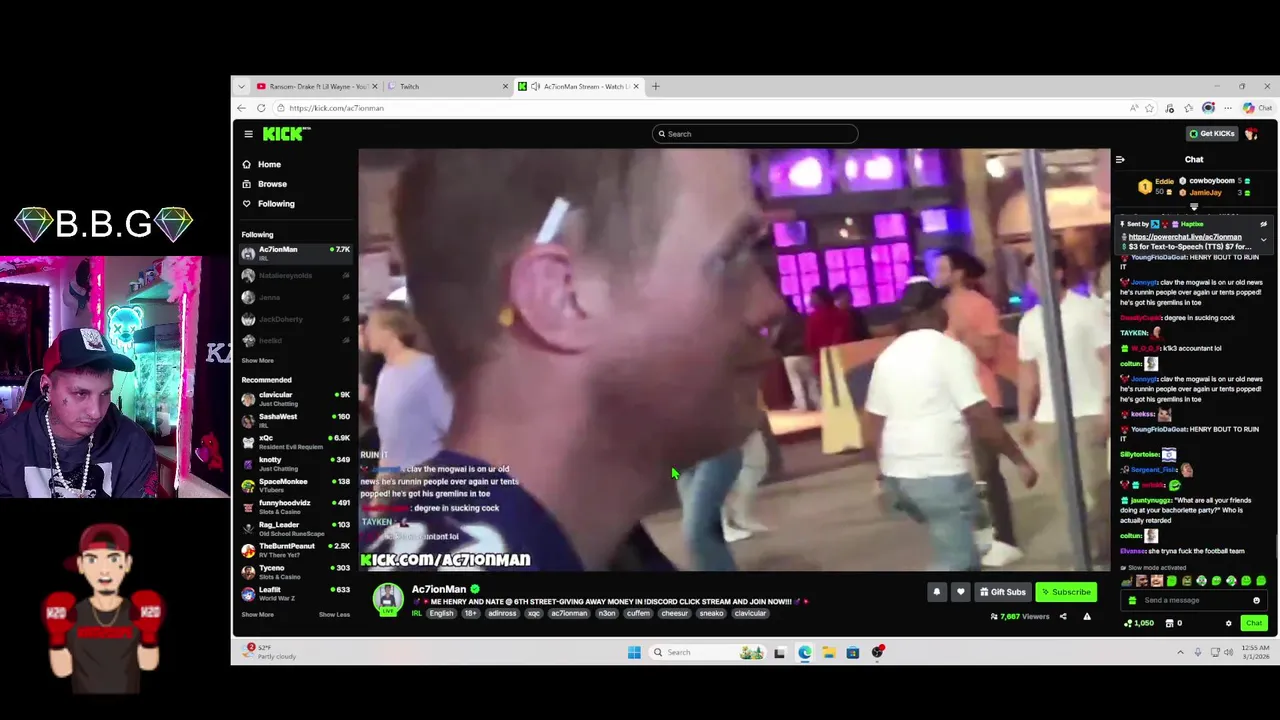Open recommended channel funnyhoodvidz

(296, 507)
